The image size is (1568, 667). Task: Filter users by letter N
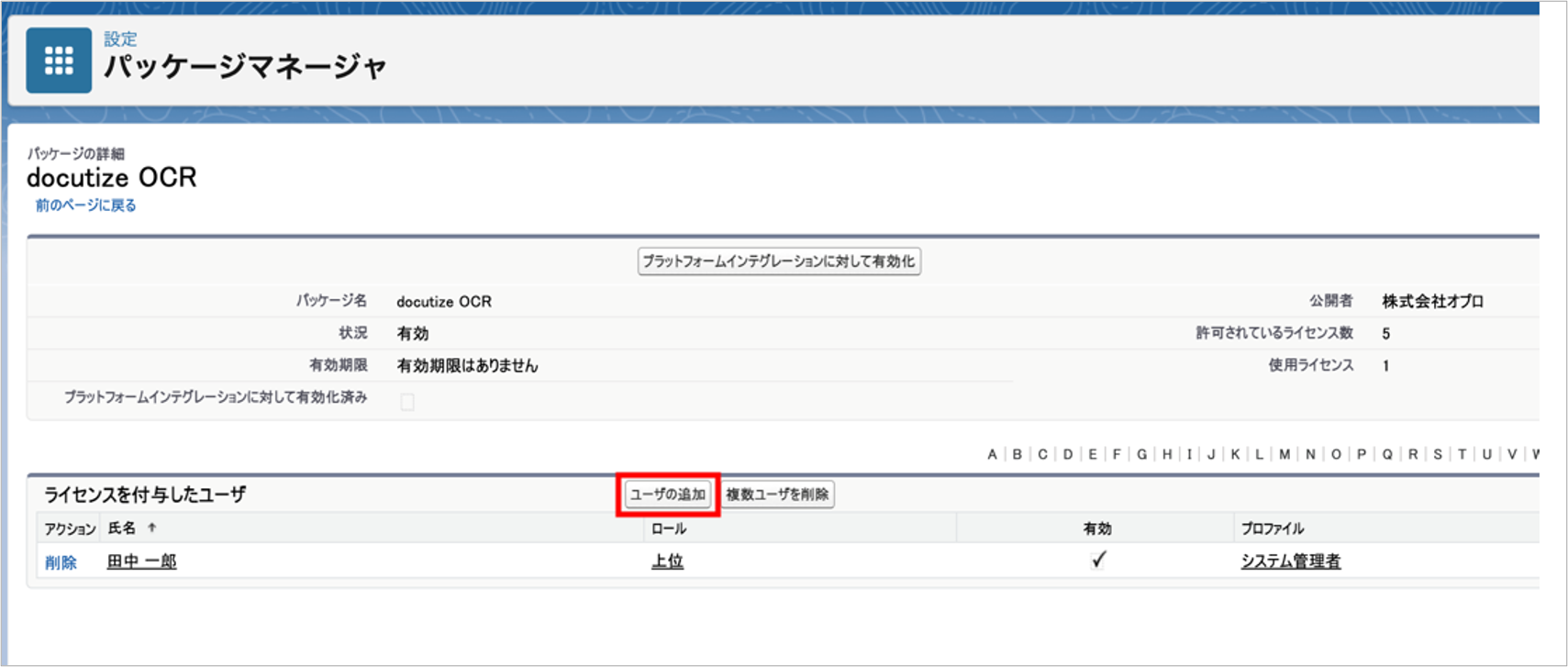(x=1310, y=454)
